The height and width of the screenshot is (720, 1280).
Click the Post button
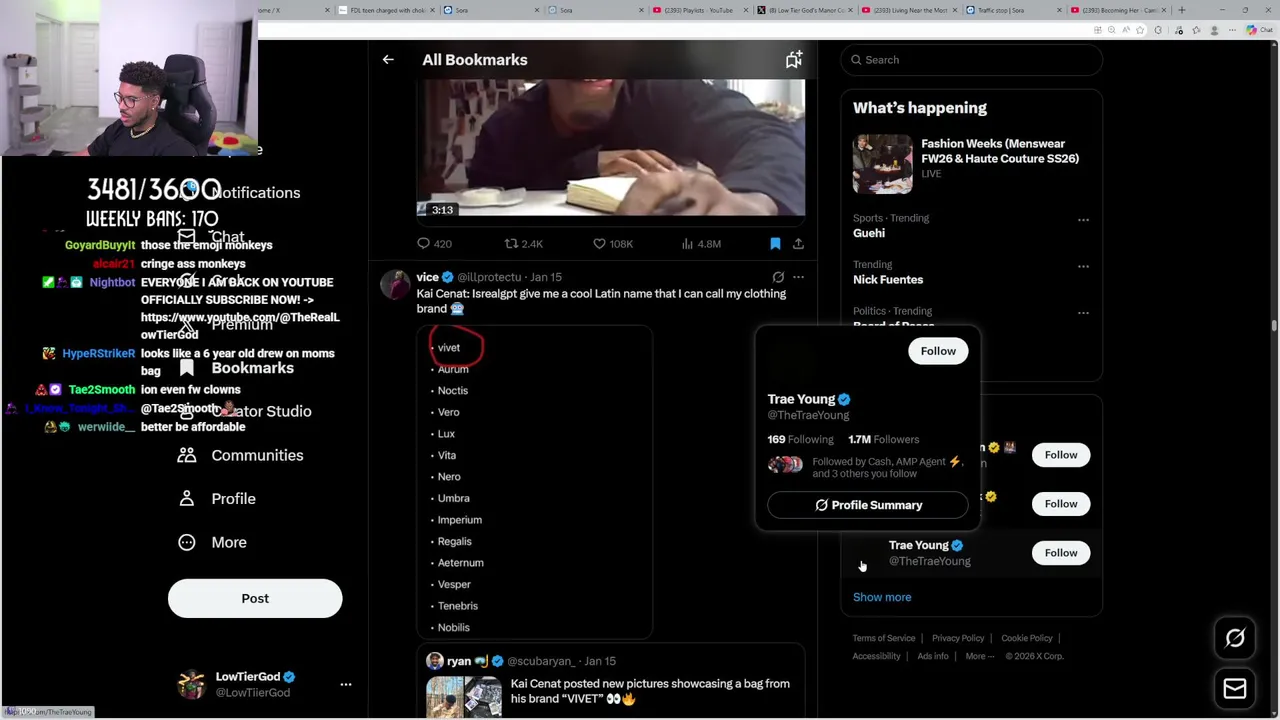coord(255,598)
